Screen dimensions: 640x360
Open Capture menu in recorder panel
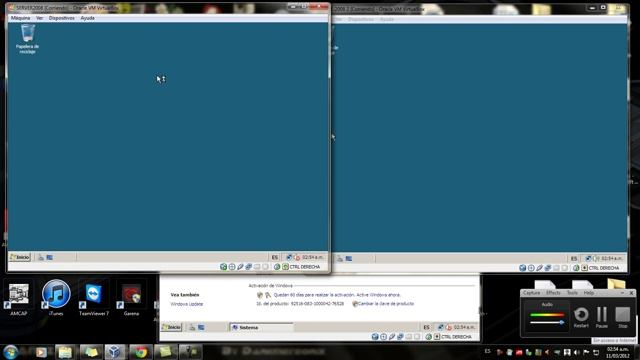tap(531, 293)
